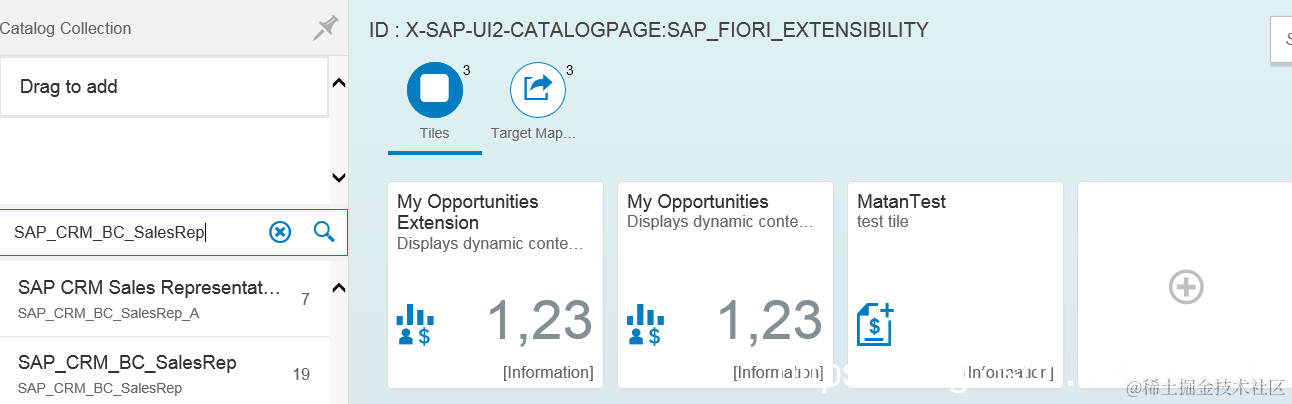The width and height of the screenshot is (1292, 404).
Task: Open the MatanTest tile title
Action: (901, 201)
